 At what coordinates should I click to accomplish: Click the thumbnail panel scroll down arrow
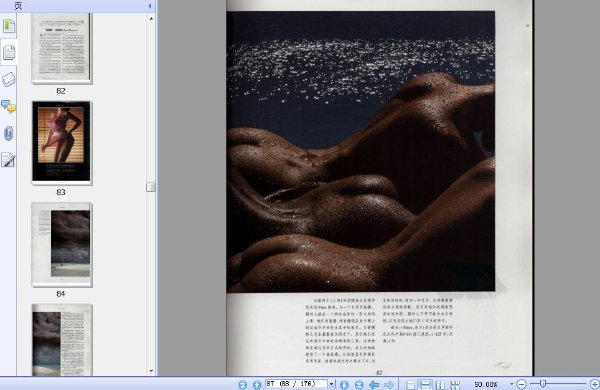point(151,370)
